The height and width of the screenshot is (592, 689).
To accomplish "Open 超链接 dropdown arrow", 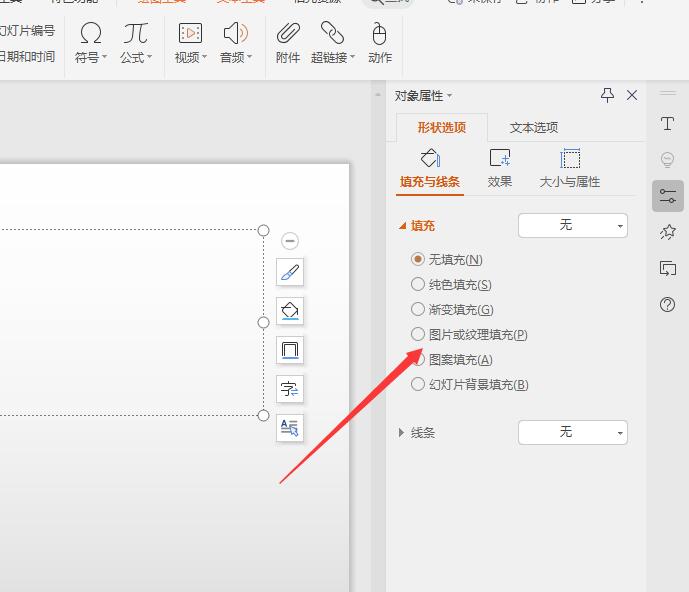I will coord(352,57).
